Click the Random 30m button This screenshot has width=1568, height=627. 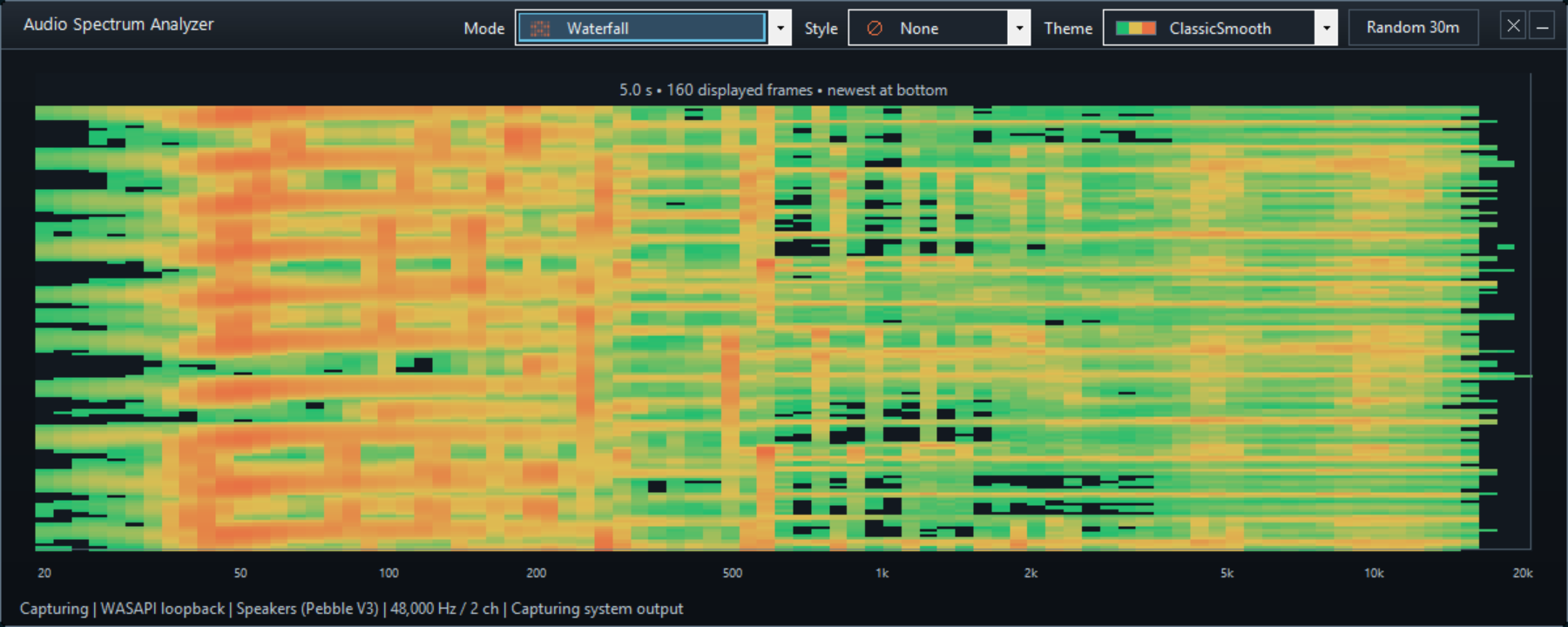[x=1413, y=28]
